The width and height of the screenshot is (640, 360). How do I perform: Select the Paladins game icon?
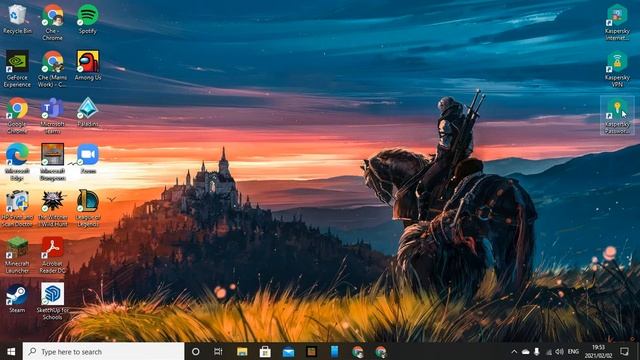(88, 112)
